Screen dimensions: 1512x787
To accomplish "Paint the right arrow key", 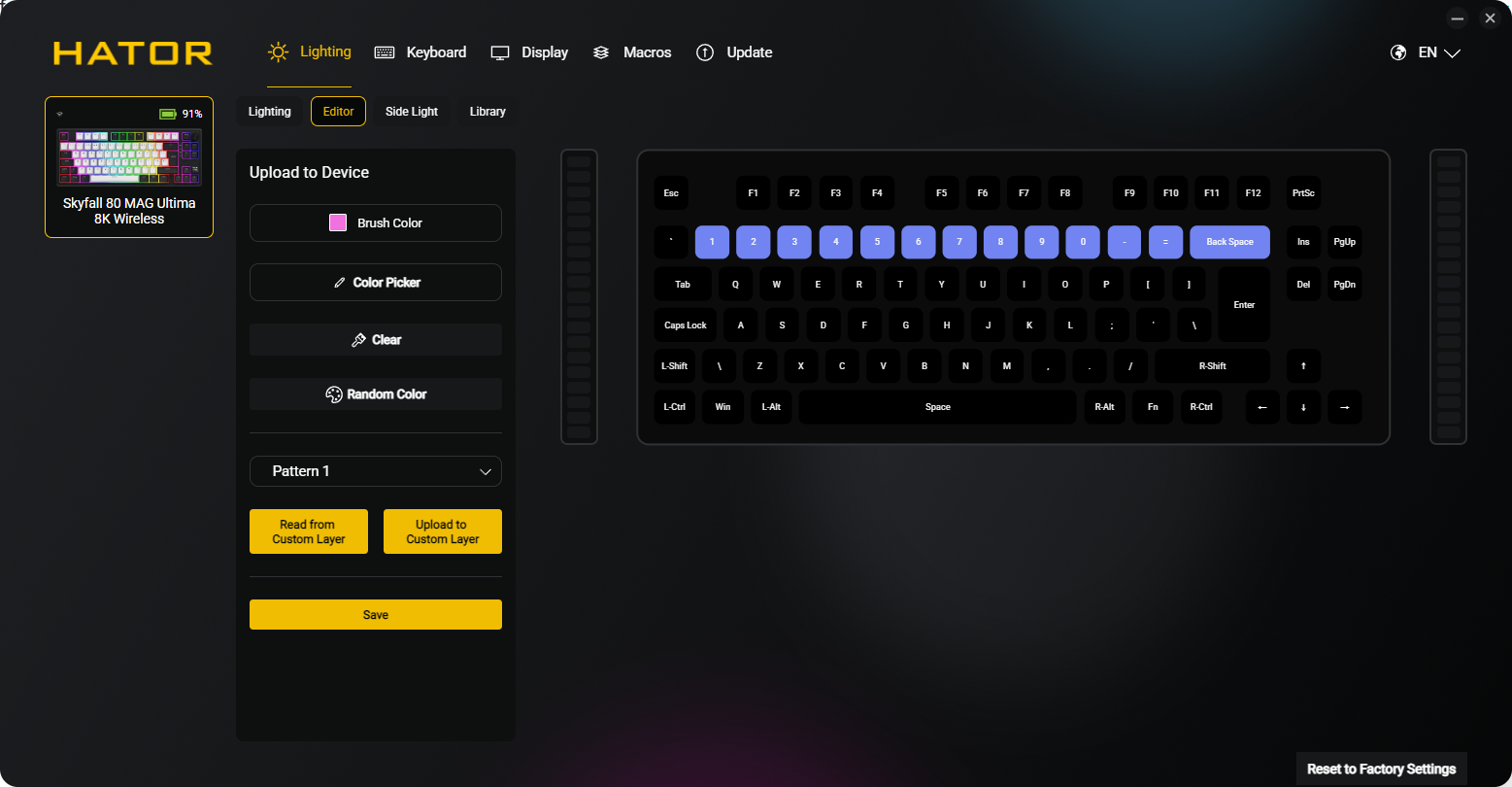I will point(1345,407).
